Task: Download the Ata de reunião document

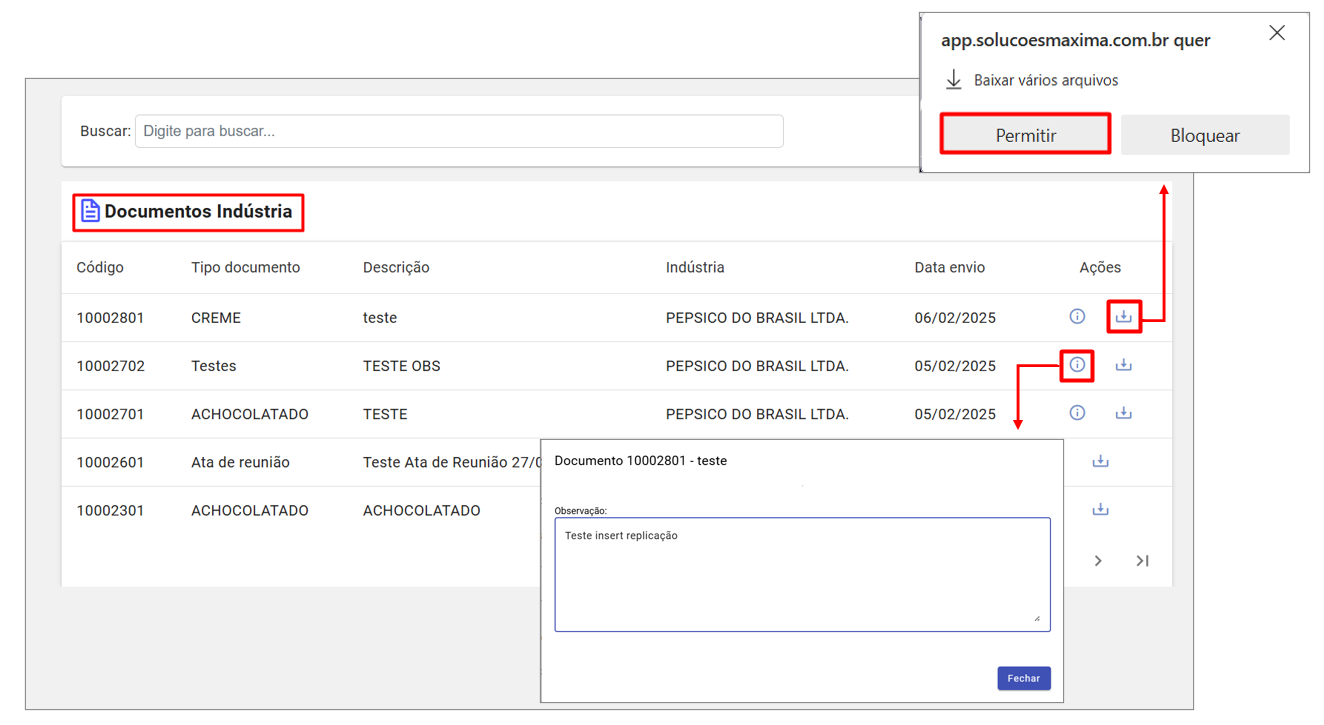Action: 1100,461
